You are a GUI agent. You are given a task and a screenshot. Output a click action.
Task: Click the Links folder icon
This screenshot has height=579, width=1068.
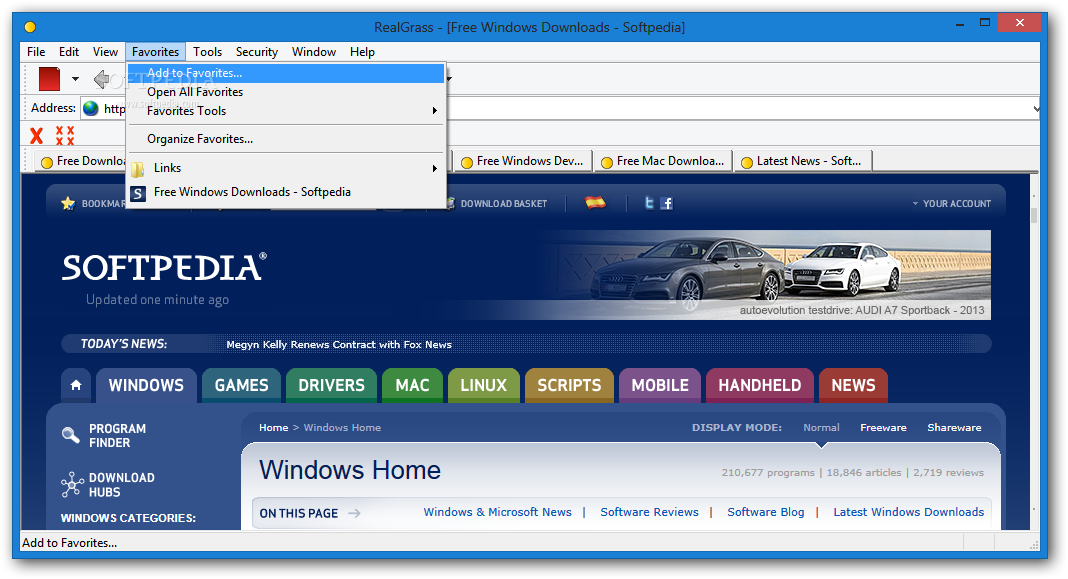pos(138,169)
